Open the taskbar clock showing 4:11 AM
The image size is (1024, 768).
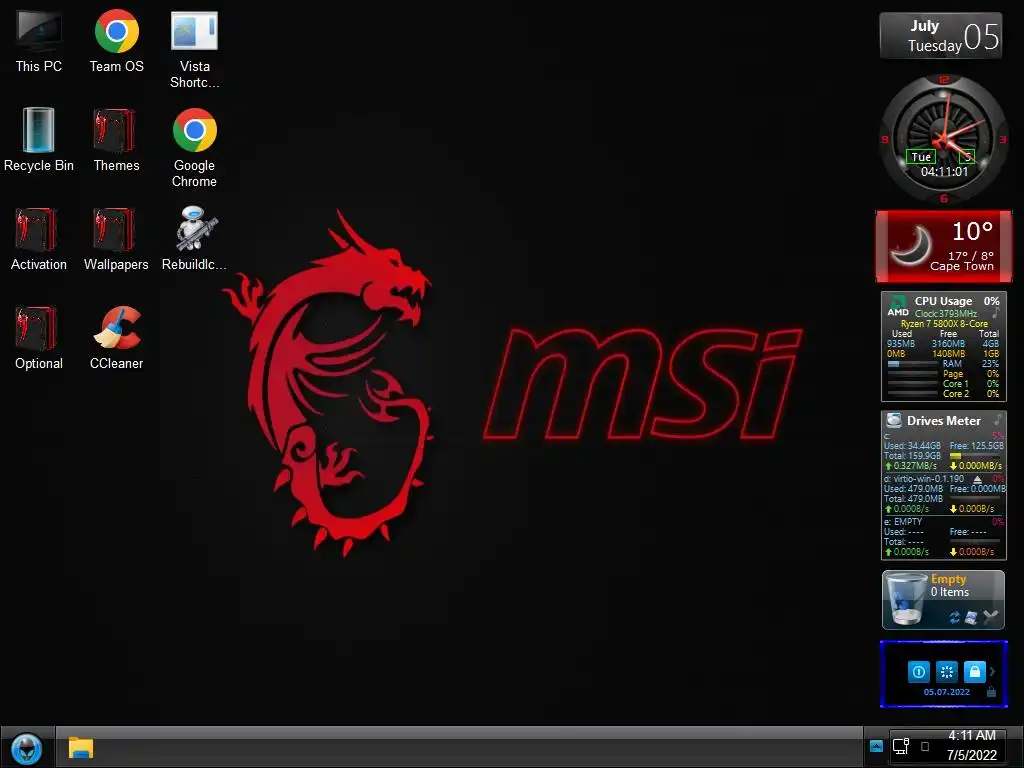[x=972, y=745]
